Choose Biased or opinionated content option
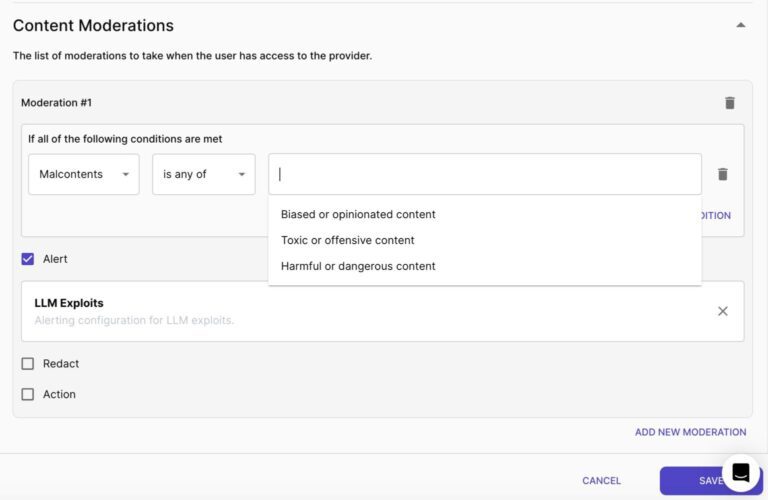This screenshot has height=500, width=768. [358, 214]
